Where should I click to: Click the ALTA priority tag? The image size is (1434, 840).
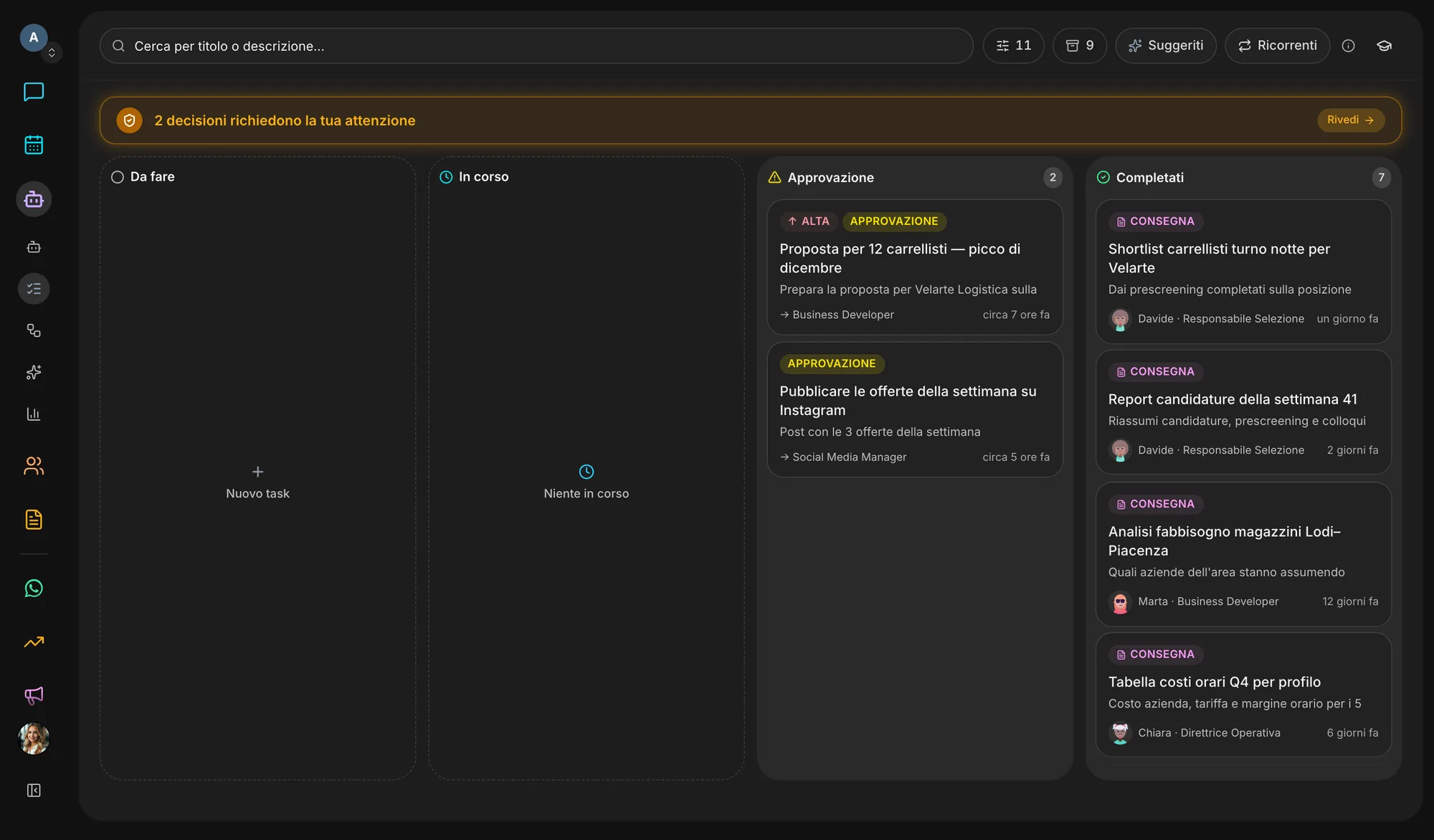(808, 221)
